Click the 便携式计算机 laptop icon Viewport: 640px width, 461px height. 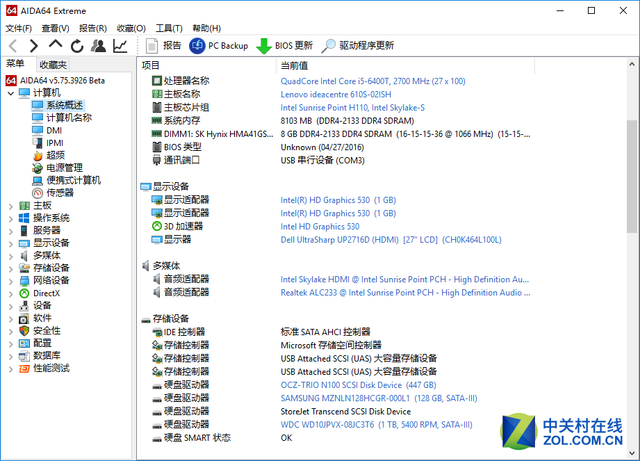coord(38,180)
